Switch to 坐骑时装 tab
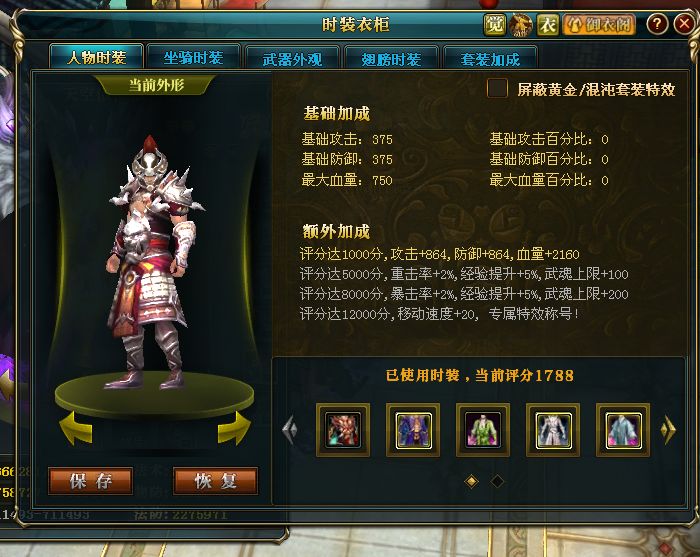The image size is (700, 557). (193, 58)
